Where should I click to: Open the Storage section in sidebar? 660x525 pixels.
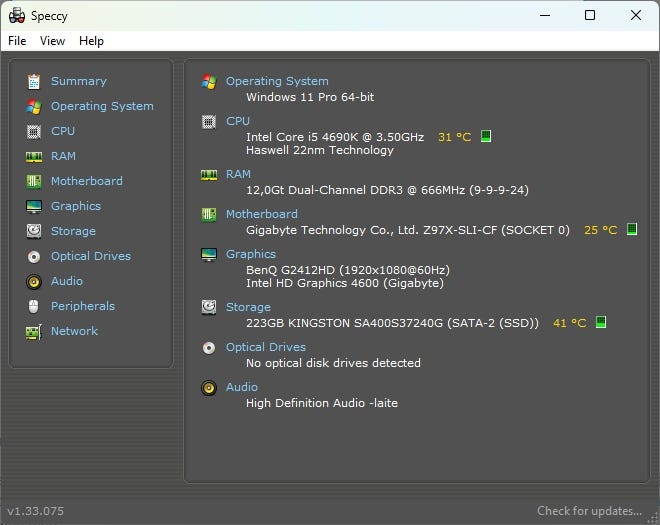pyautogui.click(x=73, y=231)
